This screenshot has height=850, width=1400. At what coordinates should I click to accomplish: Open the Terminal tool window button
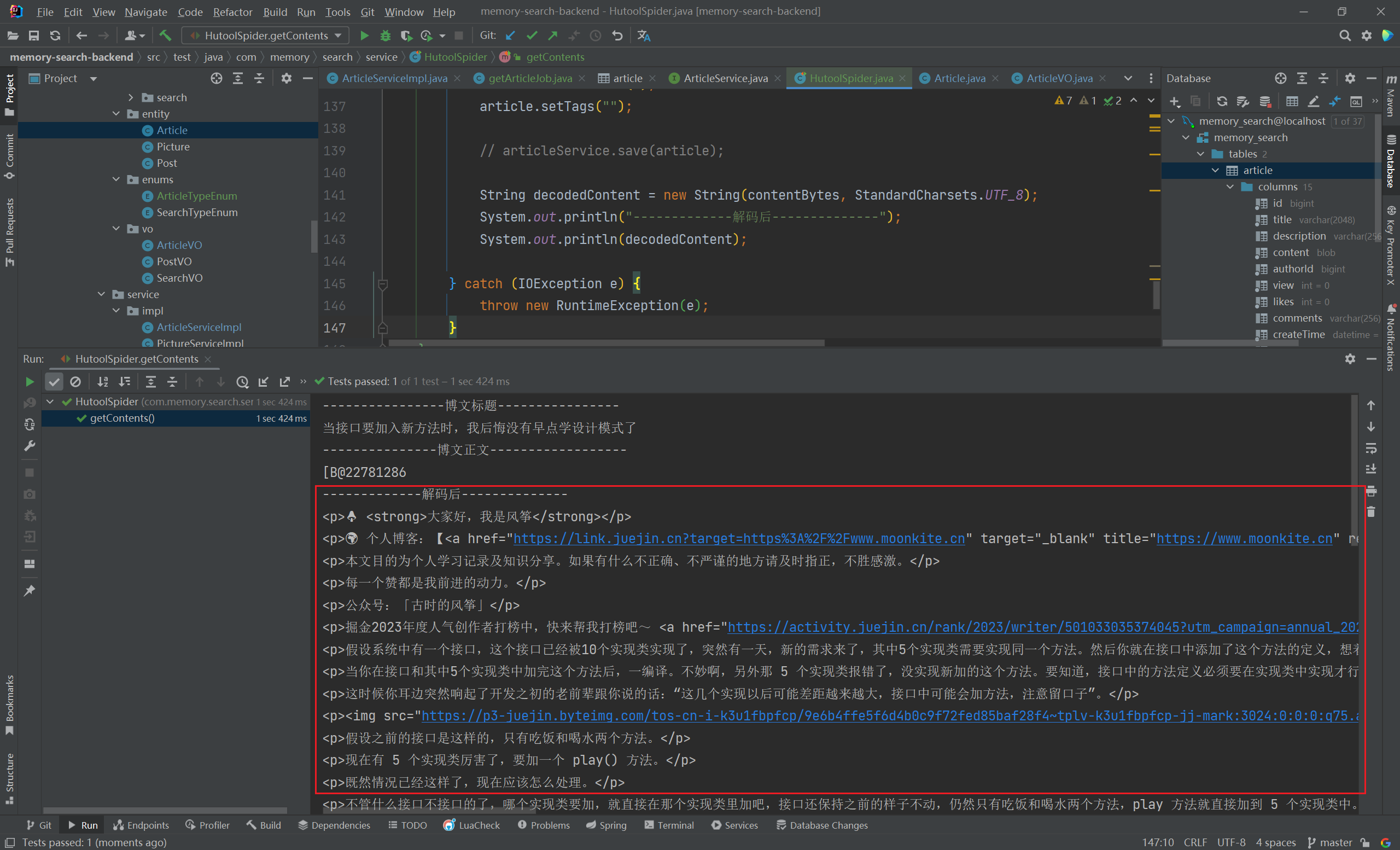pos(669,825)
